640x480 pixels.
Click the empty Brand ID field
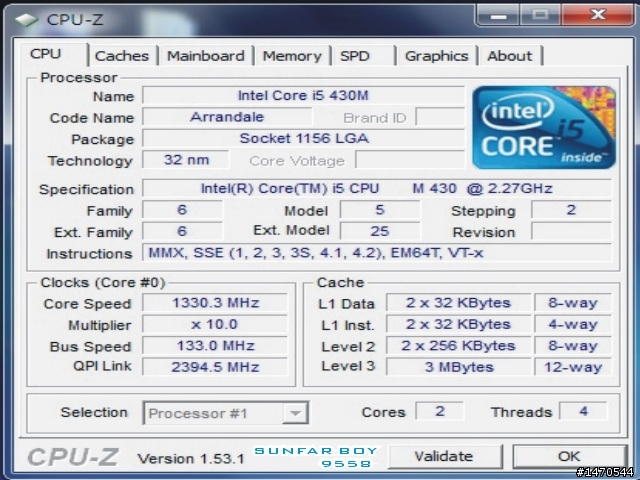click(x=440, y=117)
